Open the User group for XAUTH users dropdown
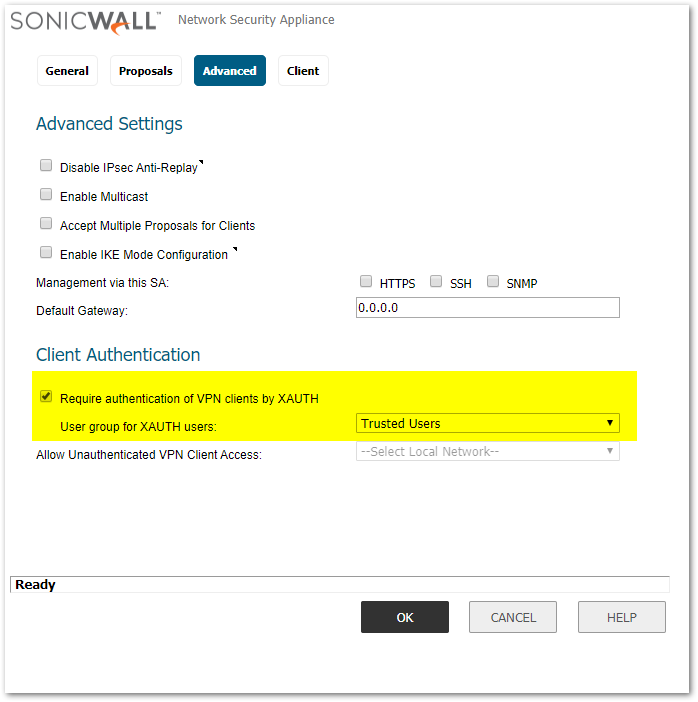The width and height of the screenshot is (698, 702). (488, 423)
